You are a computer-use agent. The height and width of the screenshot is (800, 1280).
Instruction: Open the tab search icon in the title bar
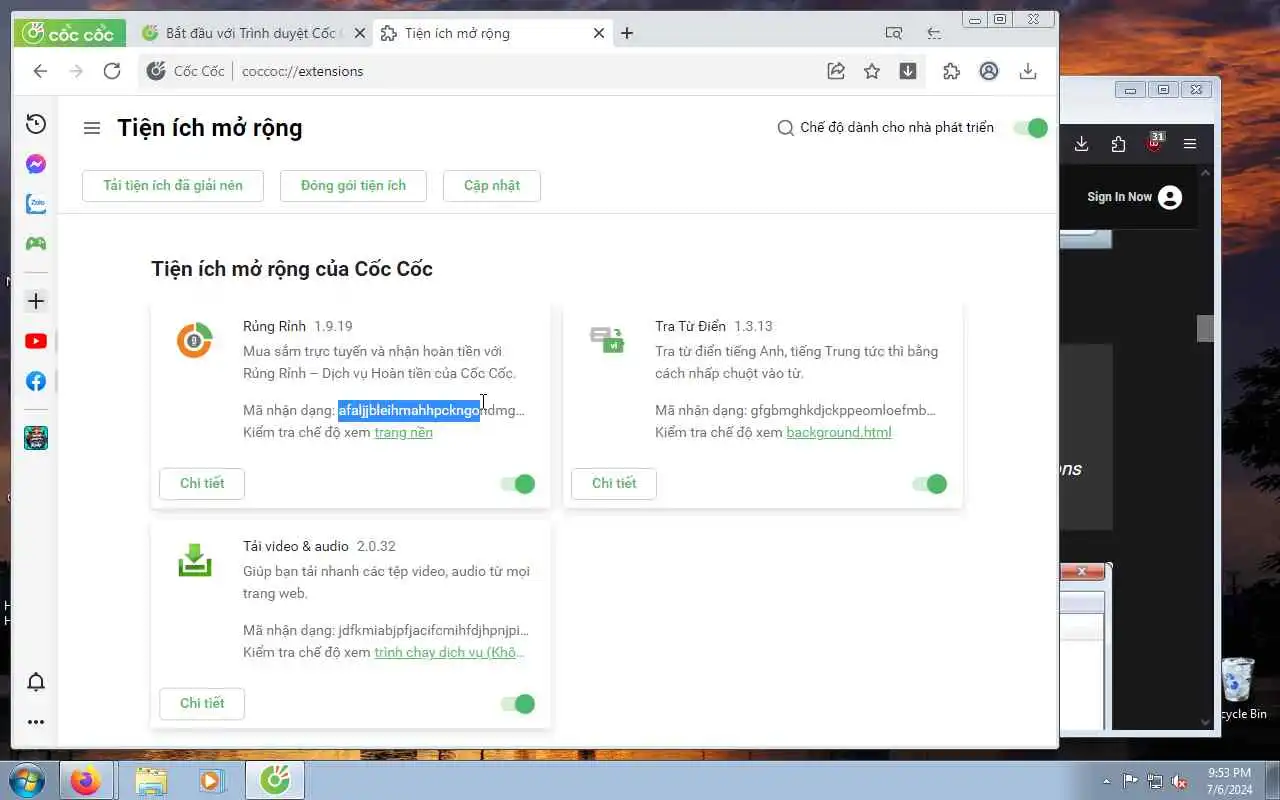894,33
